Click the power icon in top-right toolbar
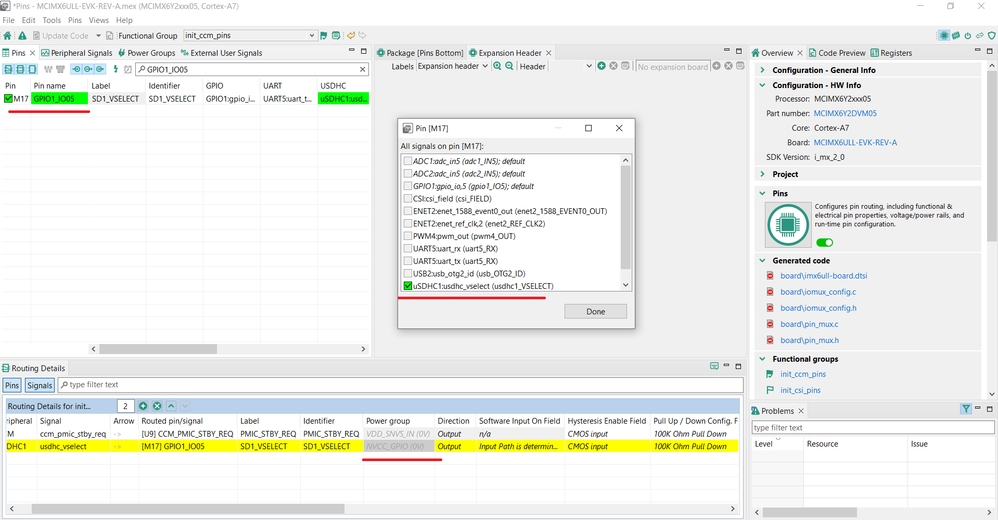 coord(968,36)
